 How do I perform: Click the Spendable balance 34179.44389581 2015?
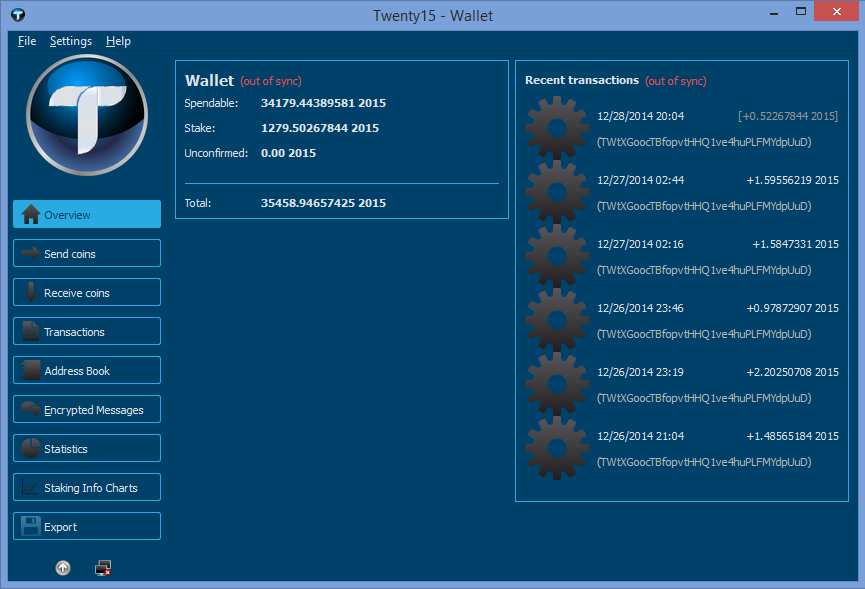(x=323, y=103)
